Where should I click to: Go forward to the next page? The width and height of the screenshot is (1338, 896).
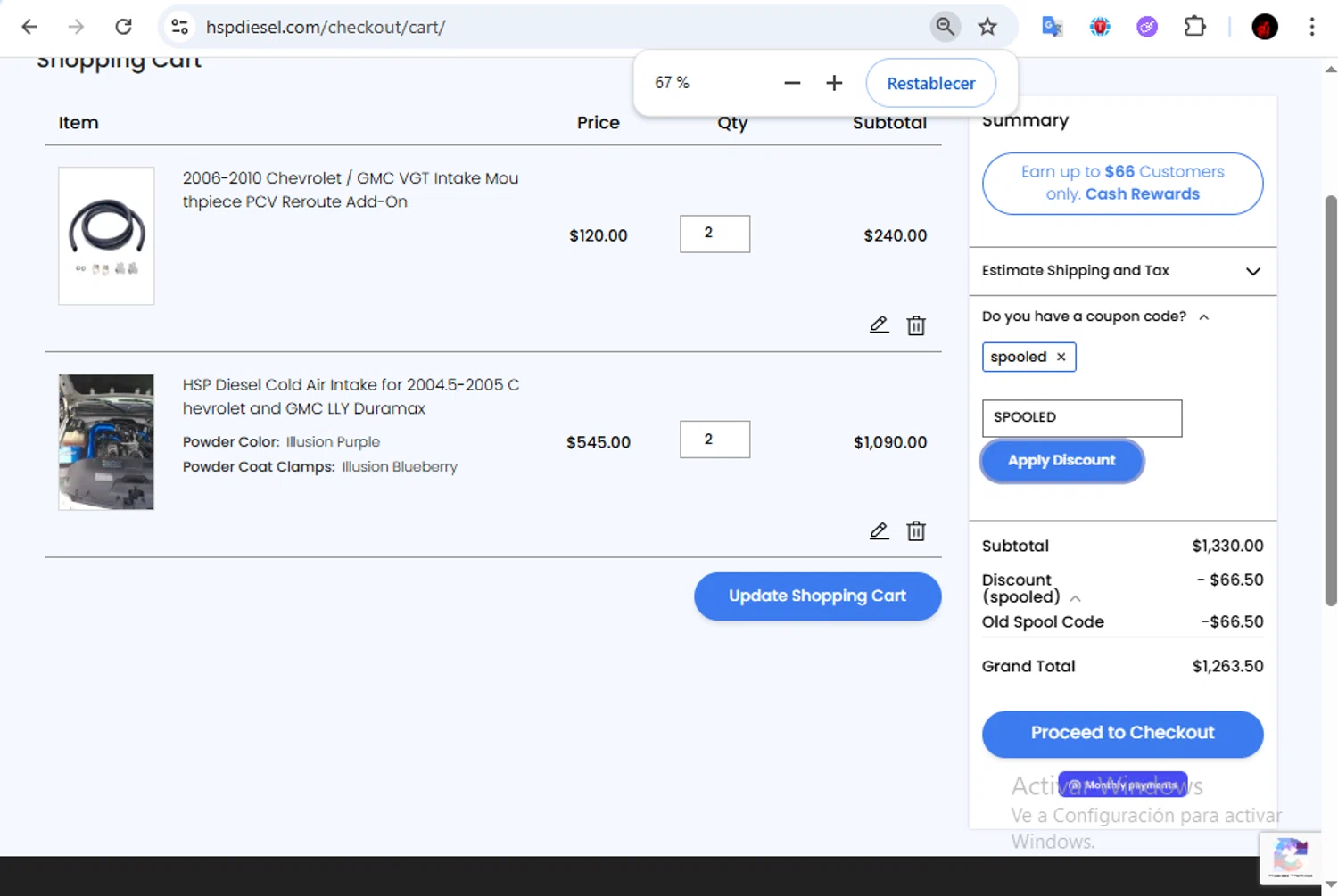click(76, 27)
